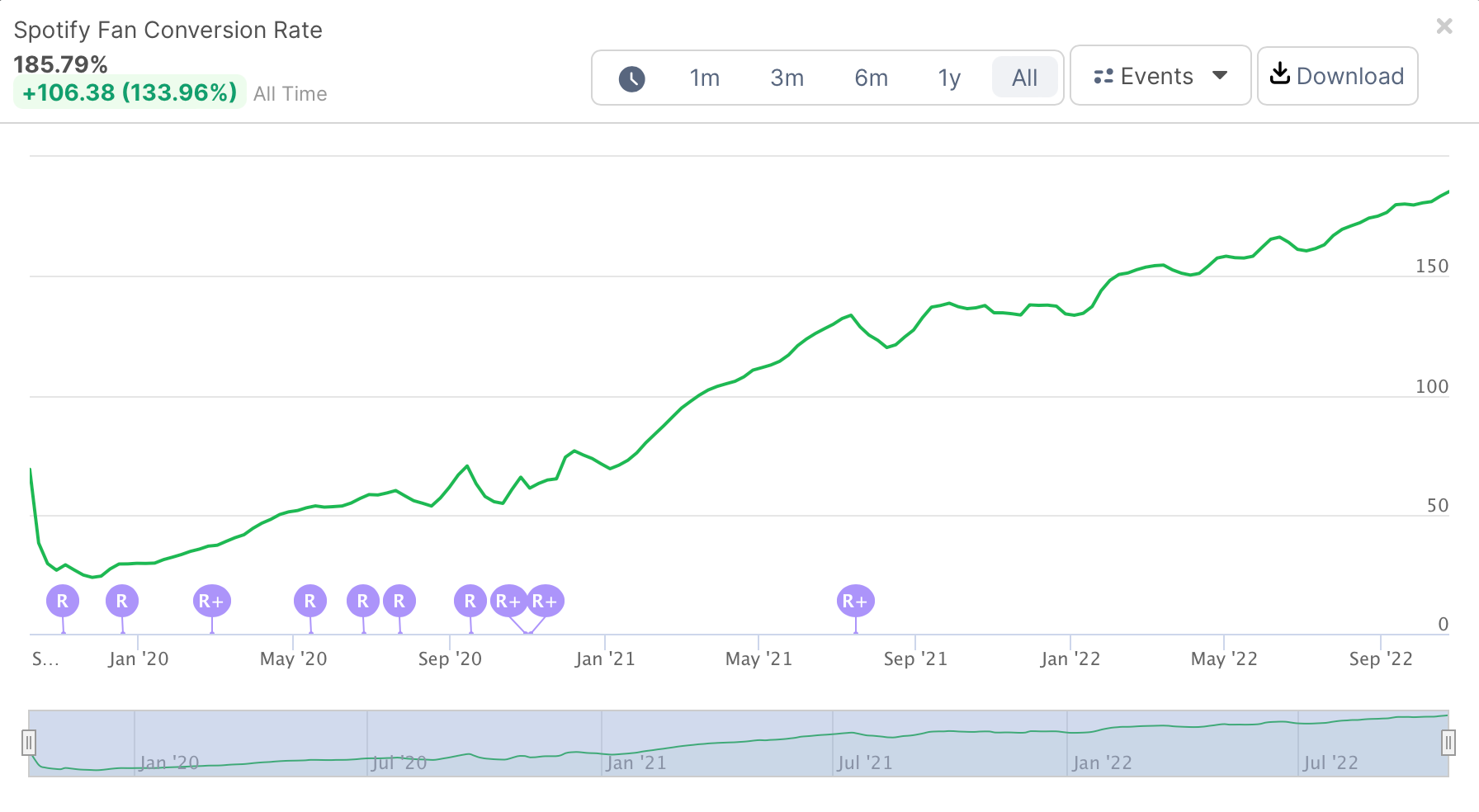Select the 3m time range
The image size is (1479, 812).
click(787, 78)
